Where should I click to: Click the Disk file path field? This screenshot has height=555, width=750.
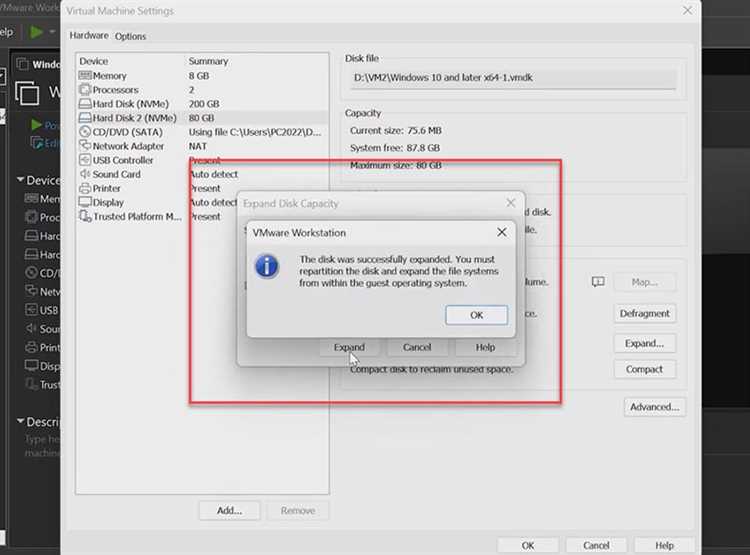(514, 78)
